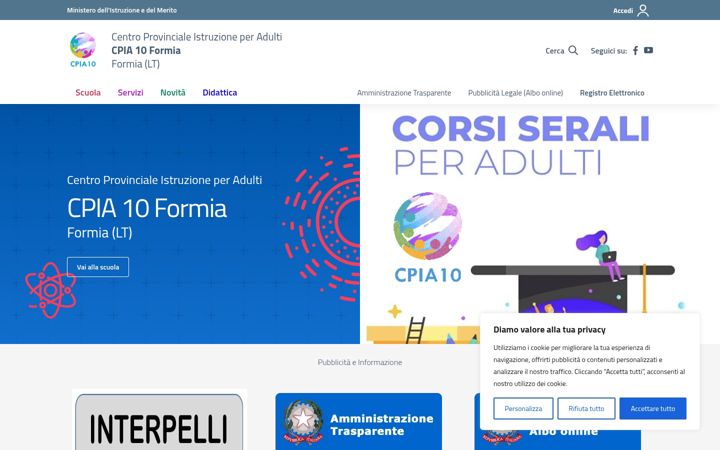Click the Diamo valore alla tua privacy heading
Screen dimensions: 720x450
[x=549, y=330]
